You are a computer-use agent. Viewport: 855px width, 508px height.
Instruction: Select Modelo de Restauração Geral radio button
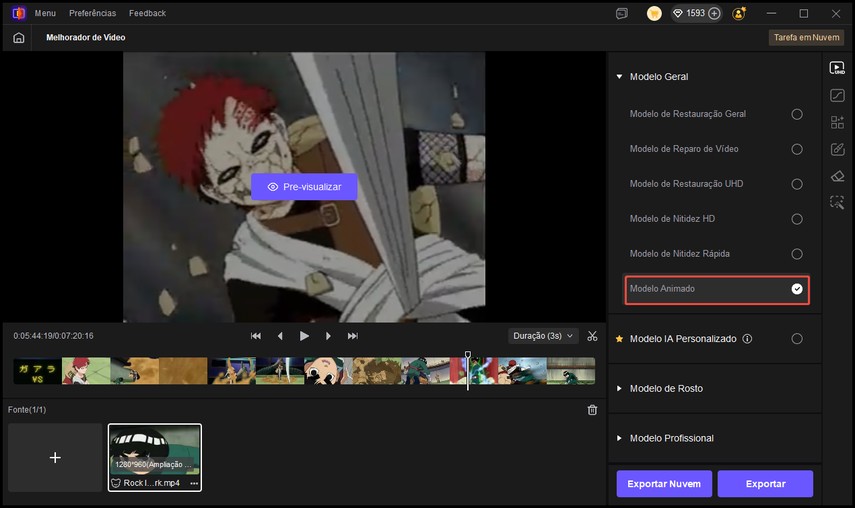point(797,114)
